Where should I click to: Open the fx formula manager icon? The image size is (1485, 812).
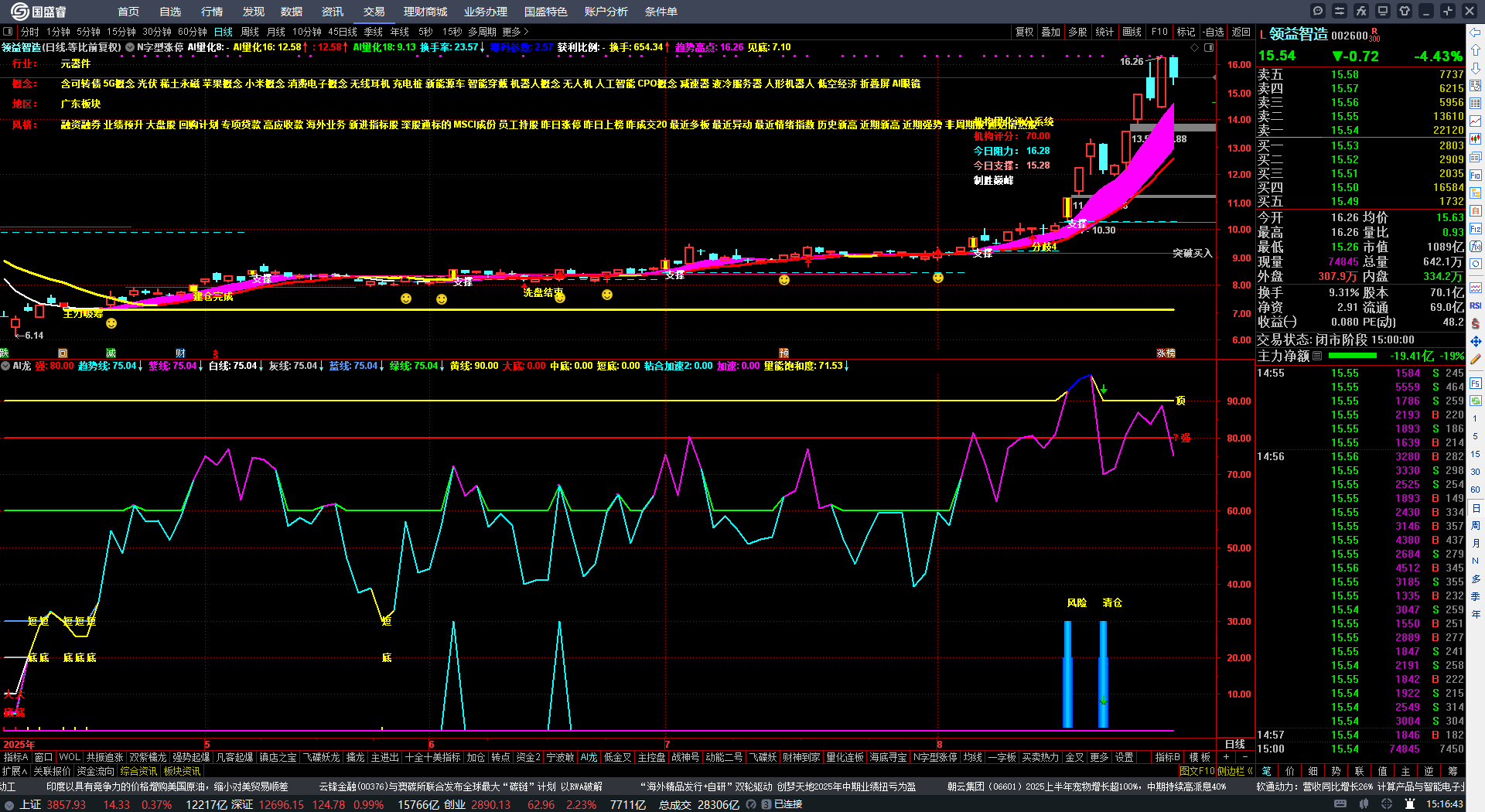coord(1361,11)
